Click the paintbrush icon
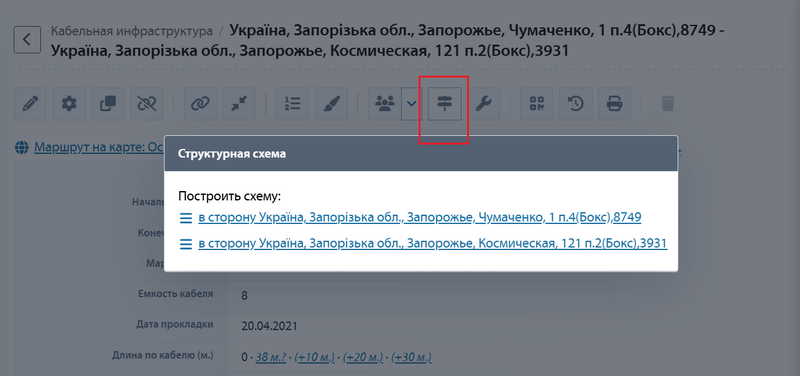The image size is (800, 376). pos(331,104)
